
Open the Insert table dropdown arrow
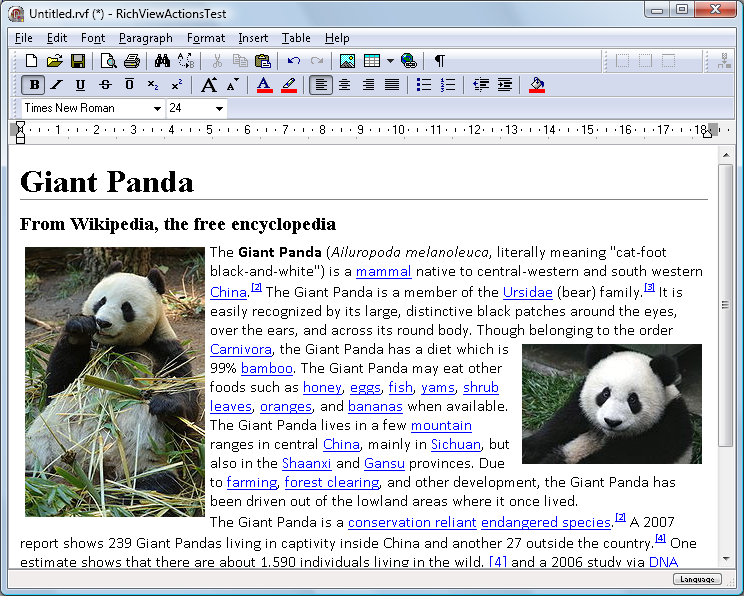pos(389,61)
